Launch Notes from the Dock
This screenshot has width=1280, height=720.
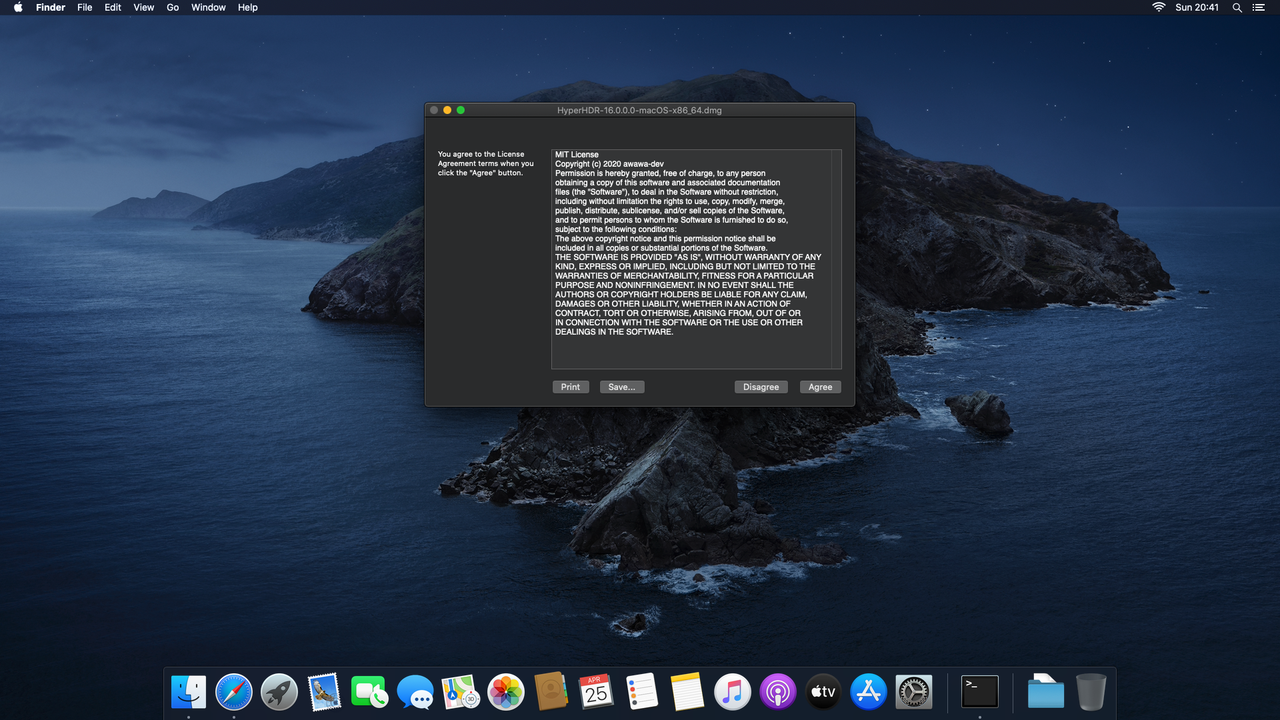coord(687,691)
